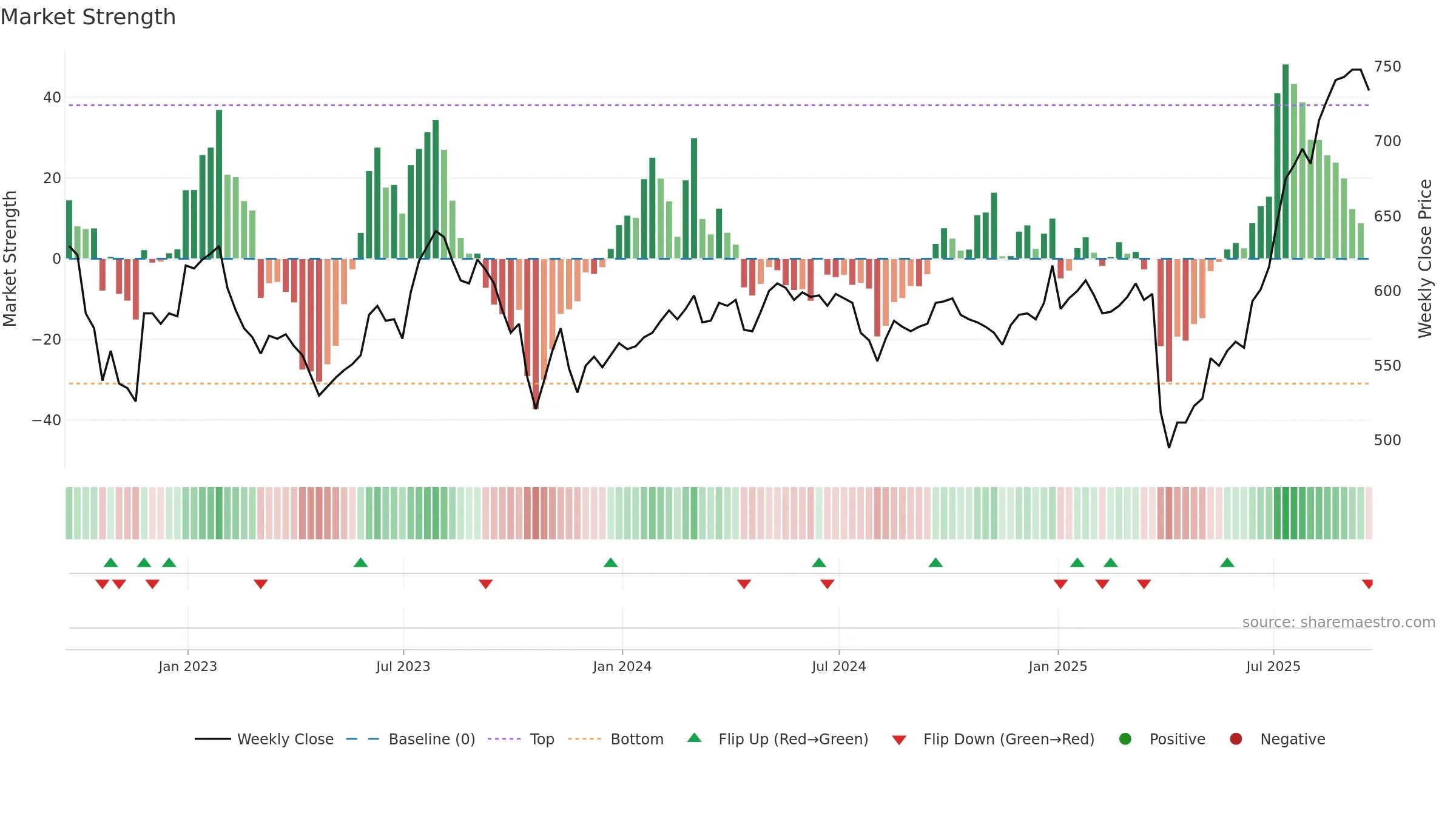Click the green Positive circle in legend
1456x819 pixels.
(x=1125, y=739)
